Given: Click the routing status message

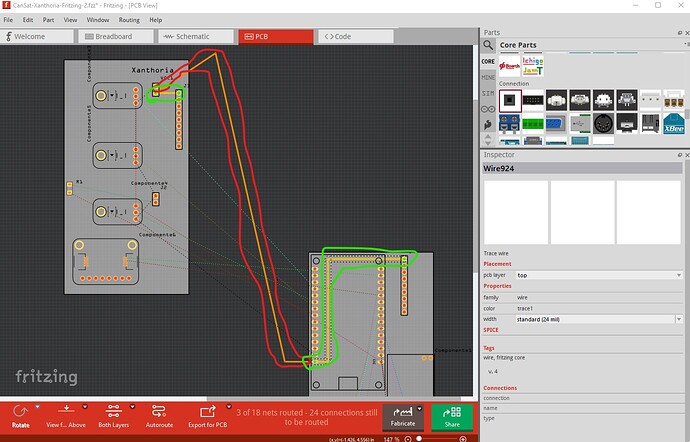Looking at the screenshot, I should [x=307, y=417].
